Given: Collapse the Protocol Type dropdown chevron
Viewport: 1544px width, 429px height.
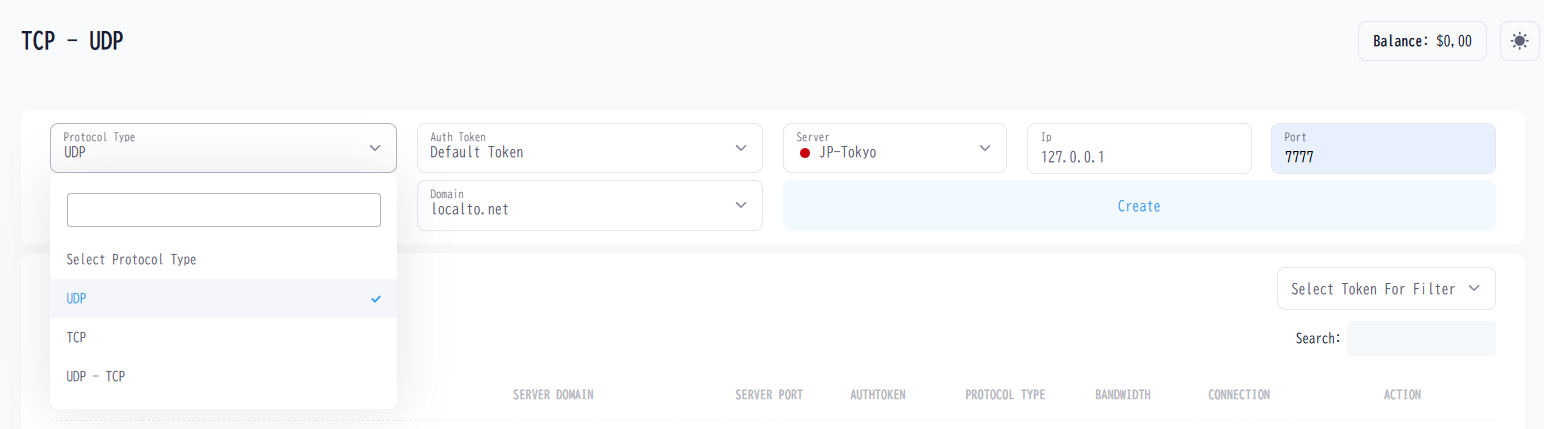Looking at the screenshot, I should (x=375, y=148).
